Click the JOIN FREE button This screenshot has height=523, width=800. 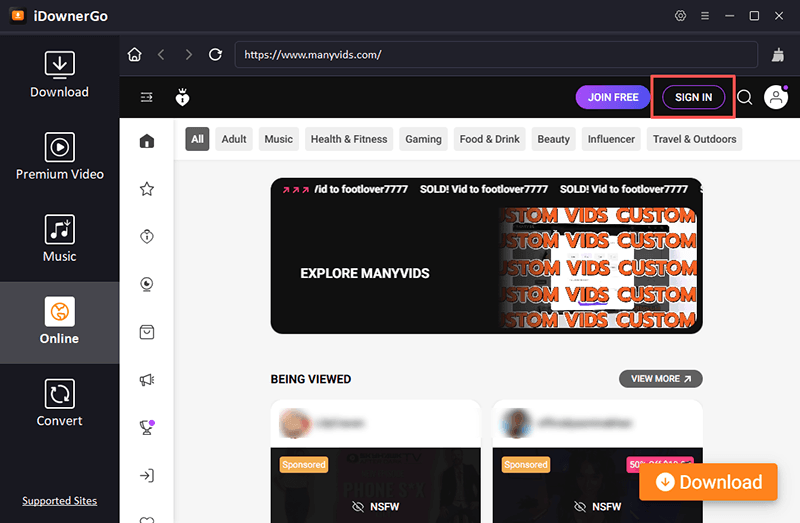pyautogui.click(x=613, y=97)
